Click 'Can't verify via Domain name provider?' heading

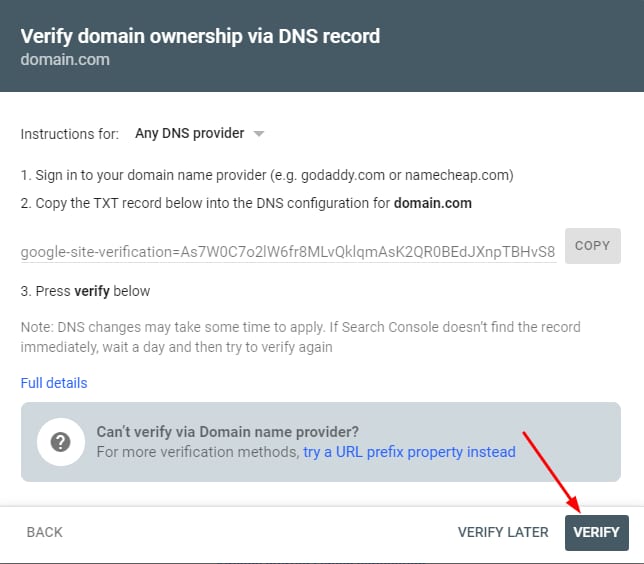[227, 432]
